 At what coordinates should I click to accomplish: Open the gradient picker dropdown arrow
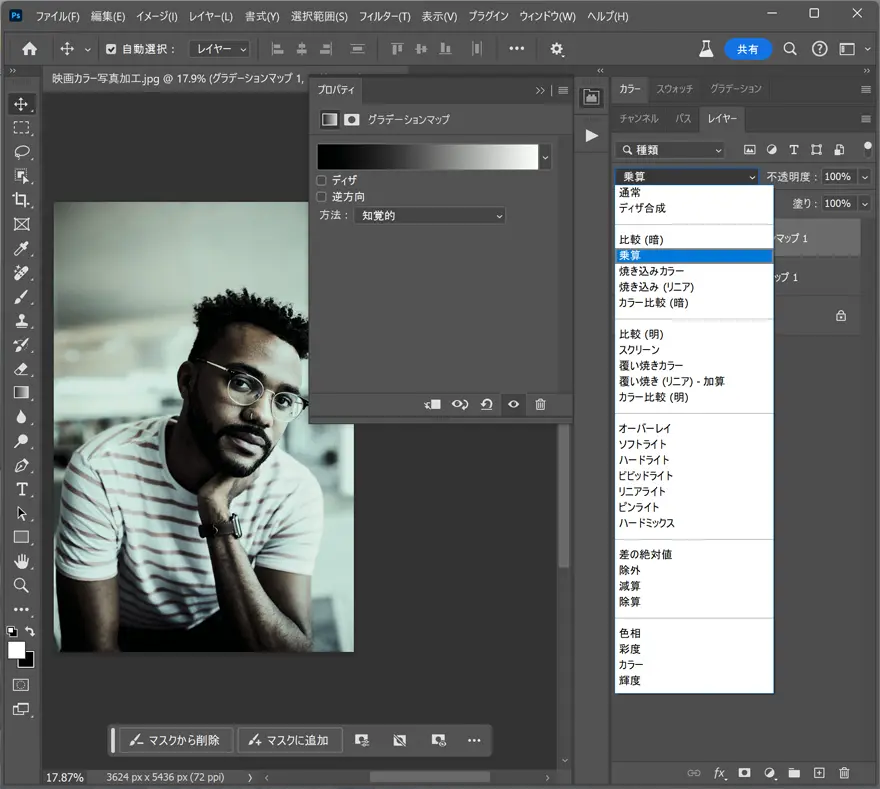click(x=545, y=157)
